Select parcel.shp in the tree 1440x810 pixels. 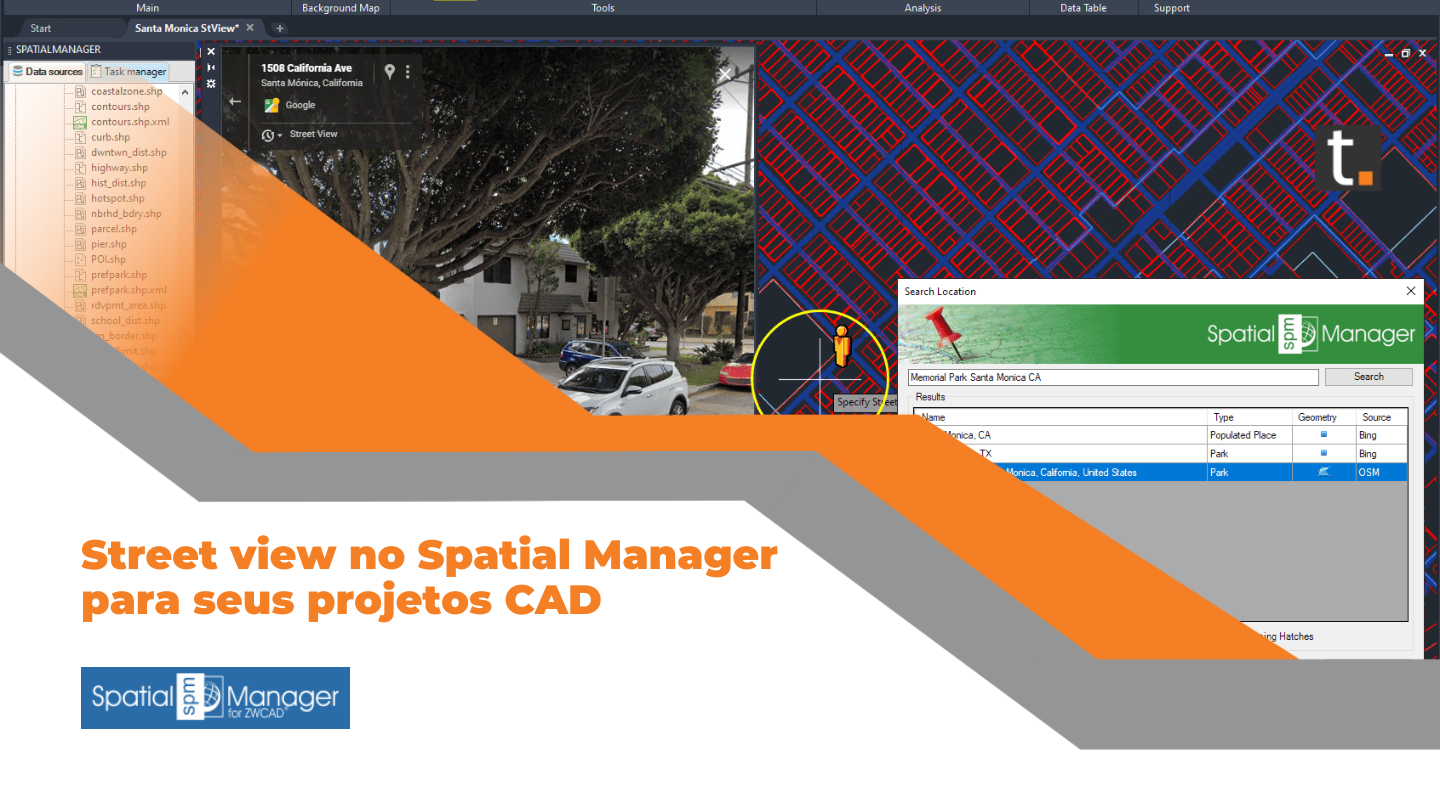(x=113, y=229)
